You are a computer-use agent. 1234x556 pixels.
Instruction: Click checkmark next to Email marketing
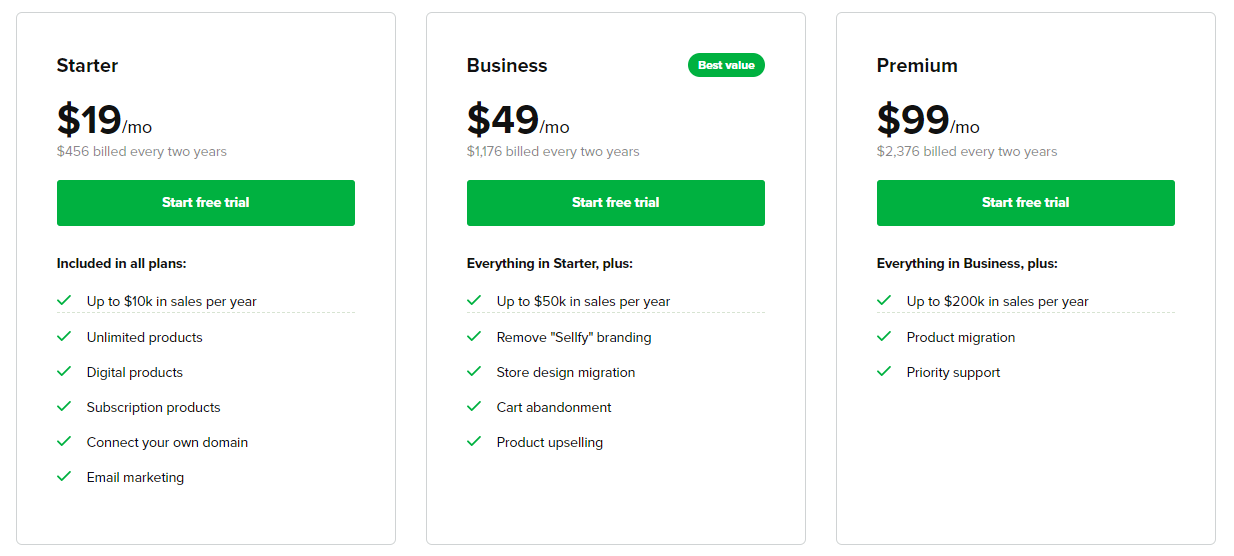pyautogui.click(x=64, y=476)
